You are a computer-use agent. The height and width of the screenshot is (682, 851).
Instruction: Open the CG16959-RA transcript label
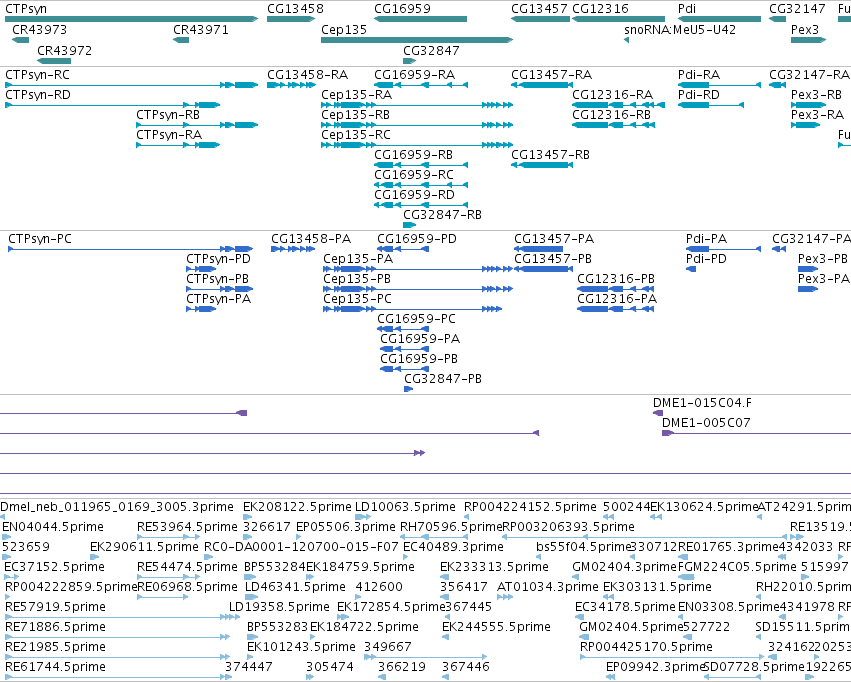point(415,75)
